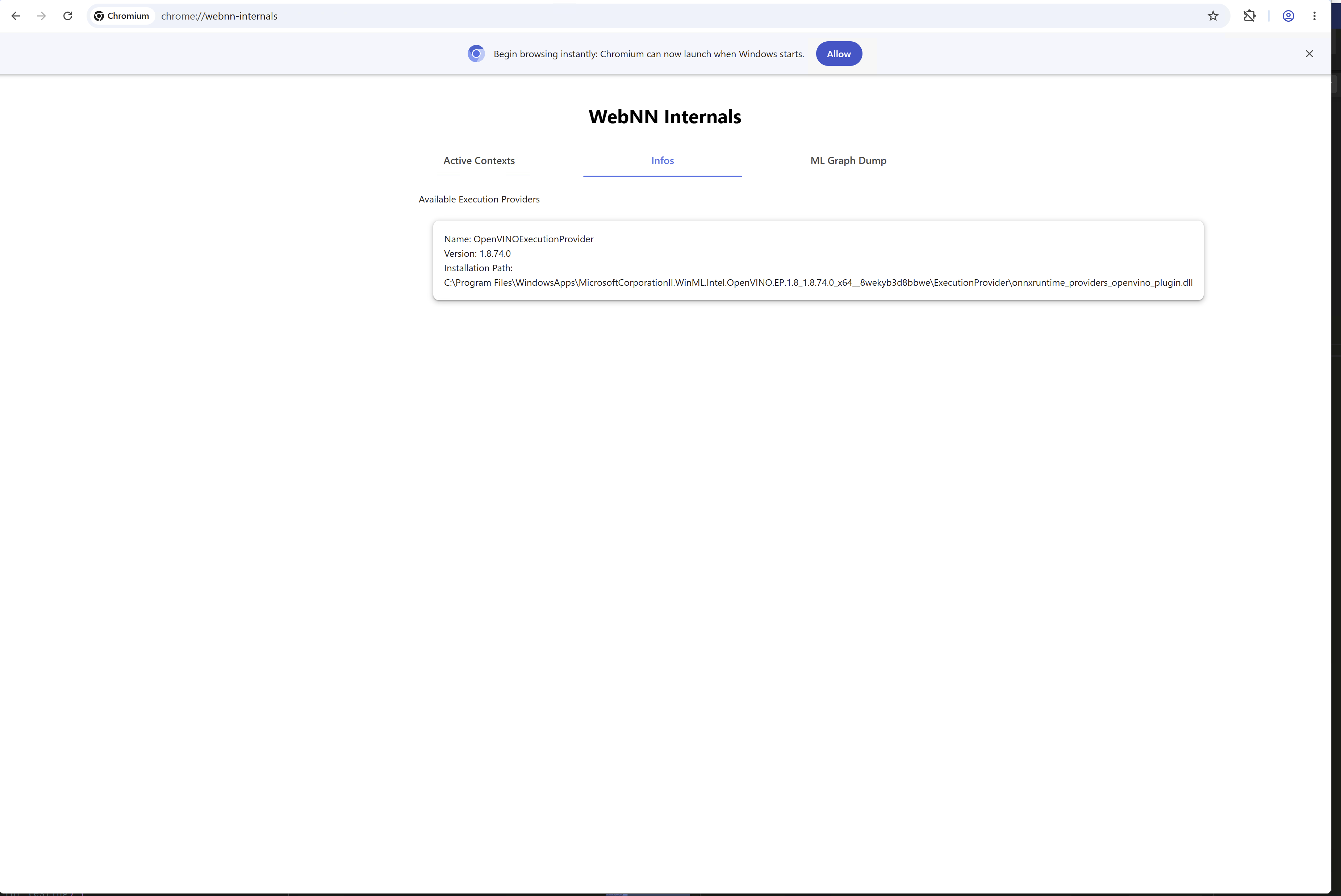Image resolution: width=1341 pixels, height=896 pixels.
Task: Click the Chromium logo in the startup infobar
Action: tap(476, 54)
